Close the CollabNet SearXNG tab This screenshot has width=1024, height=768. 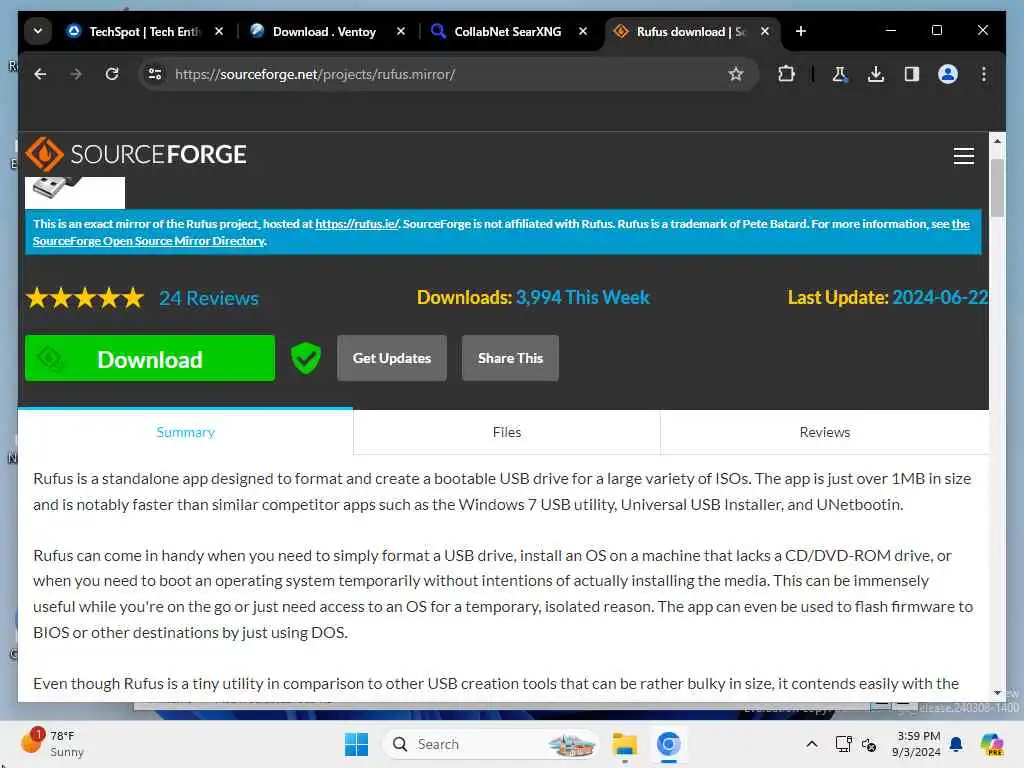pyautogui.click(x=583, y=31)
